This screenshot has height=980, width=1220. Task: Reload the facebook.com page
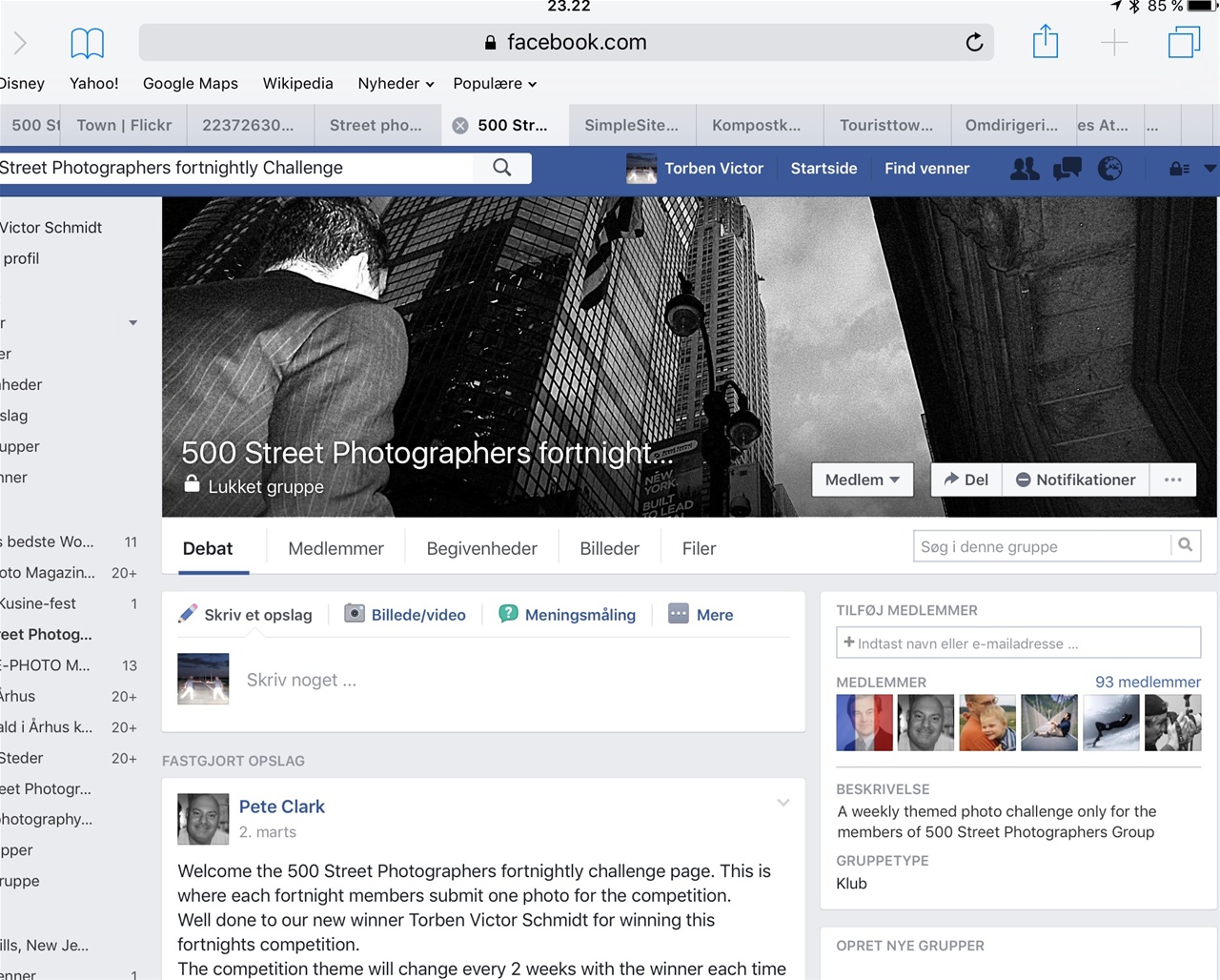pos(974,42)
